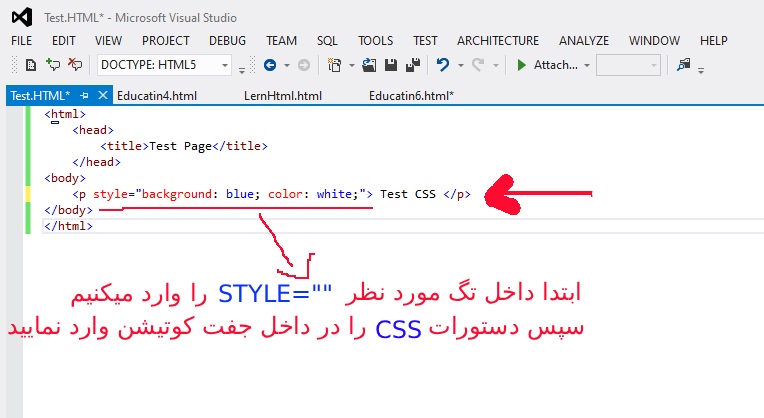Click the Undo arrow icon
Image resolution: width=764 pixels, height=418 pixels.
442,65
